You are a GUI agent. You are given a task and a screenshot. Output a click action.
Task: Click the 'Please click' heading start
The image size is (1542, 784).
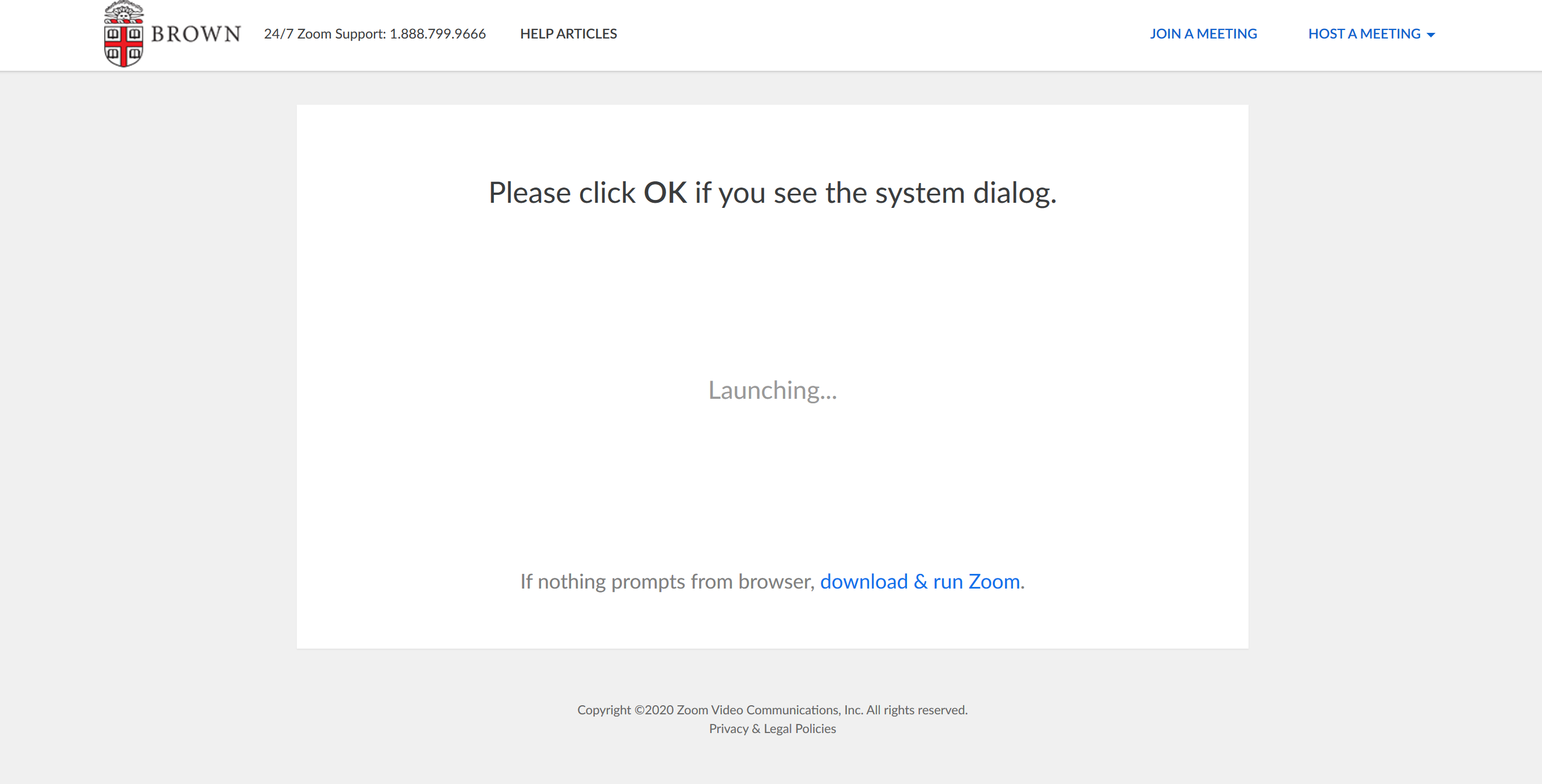(561, 193)
